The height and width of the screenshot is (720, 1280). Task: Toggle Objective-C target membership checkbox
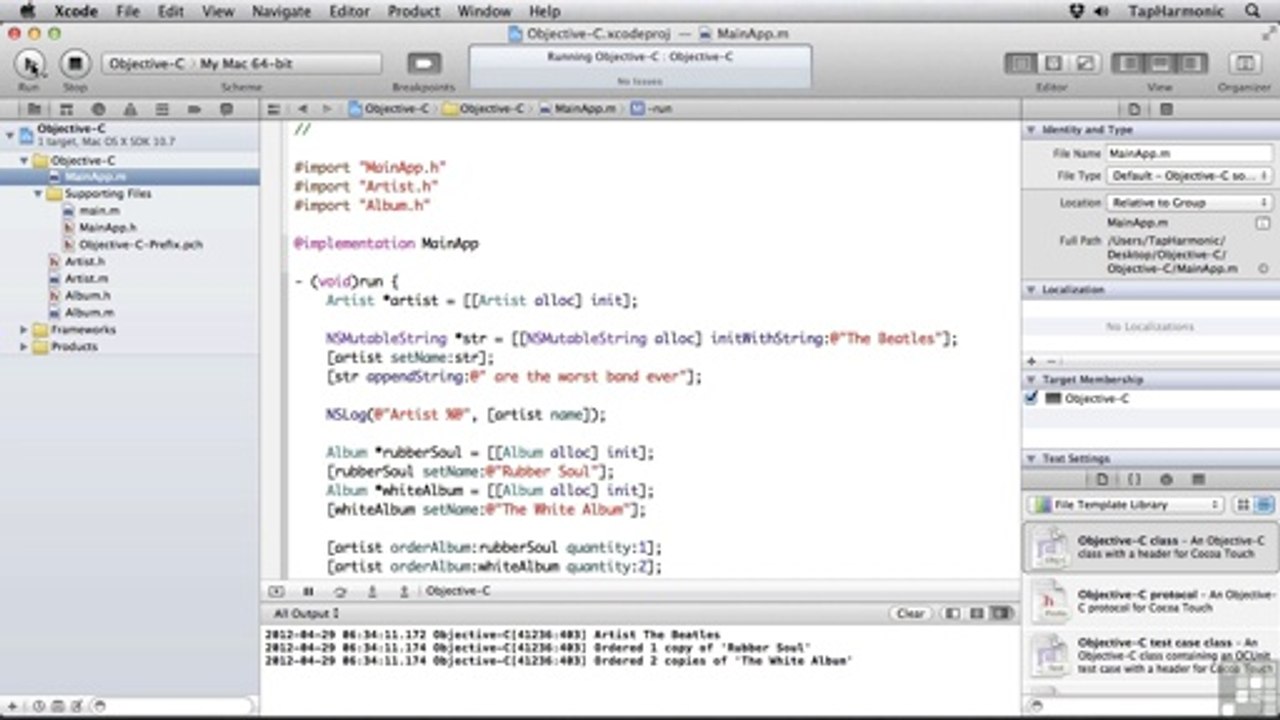pos(1032,398)
